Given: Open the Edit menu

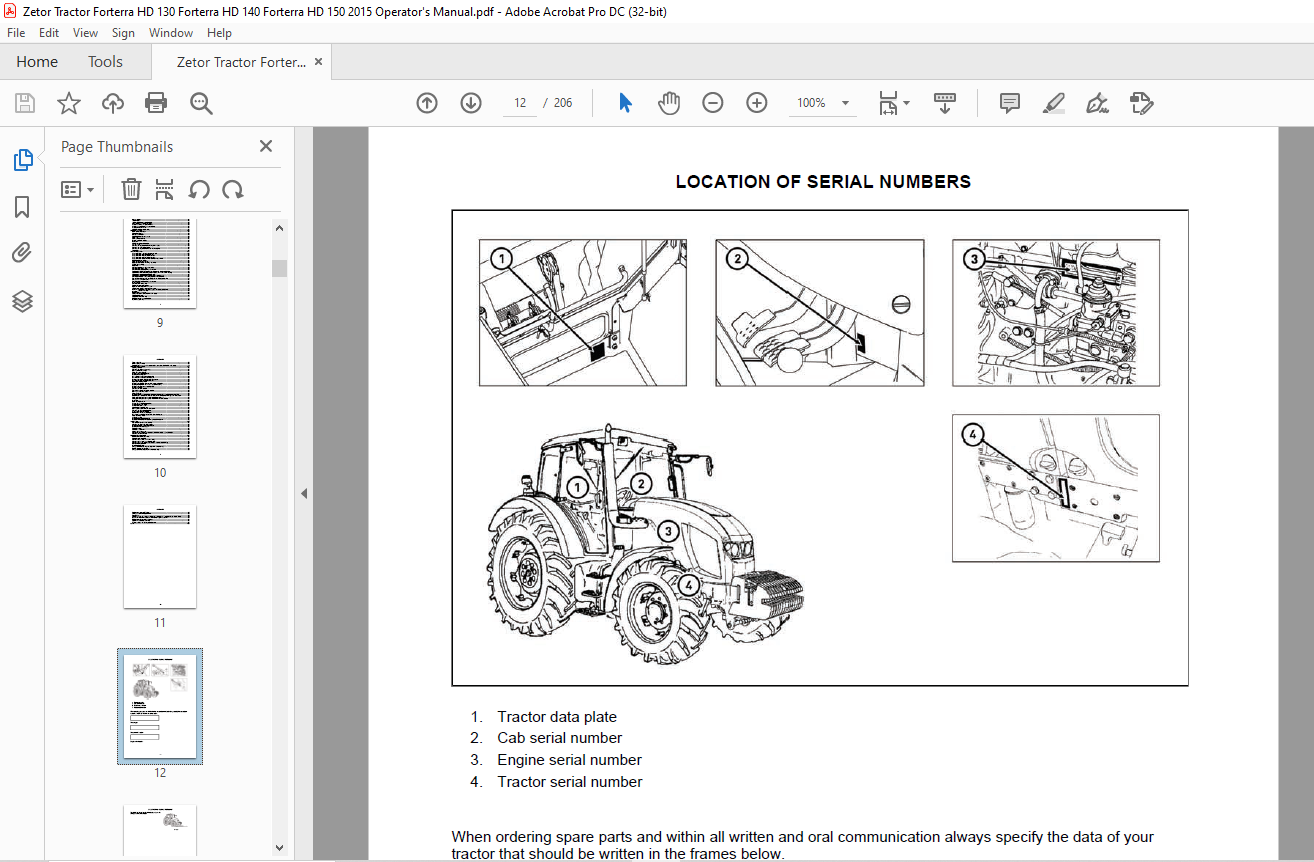Looking at the screenshot, I should [x=49, y=33].
